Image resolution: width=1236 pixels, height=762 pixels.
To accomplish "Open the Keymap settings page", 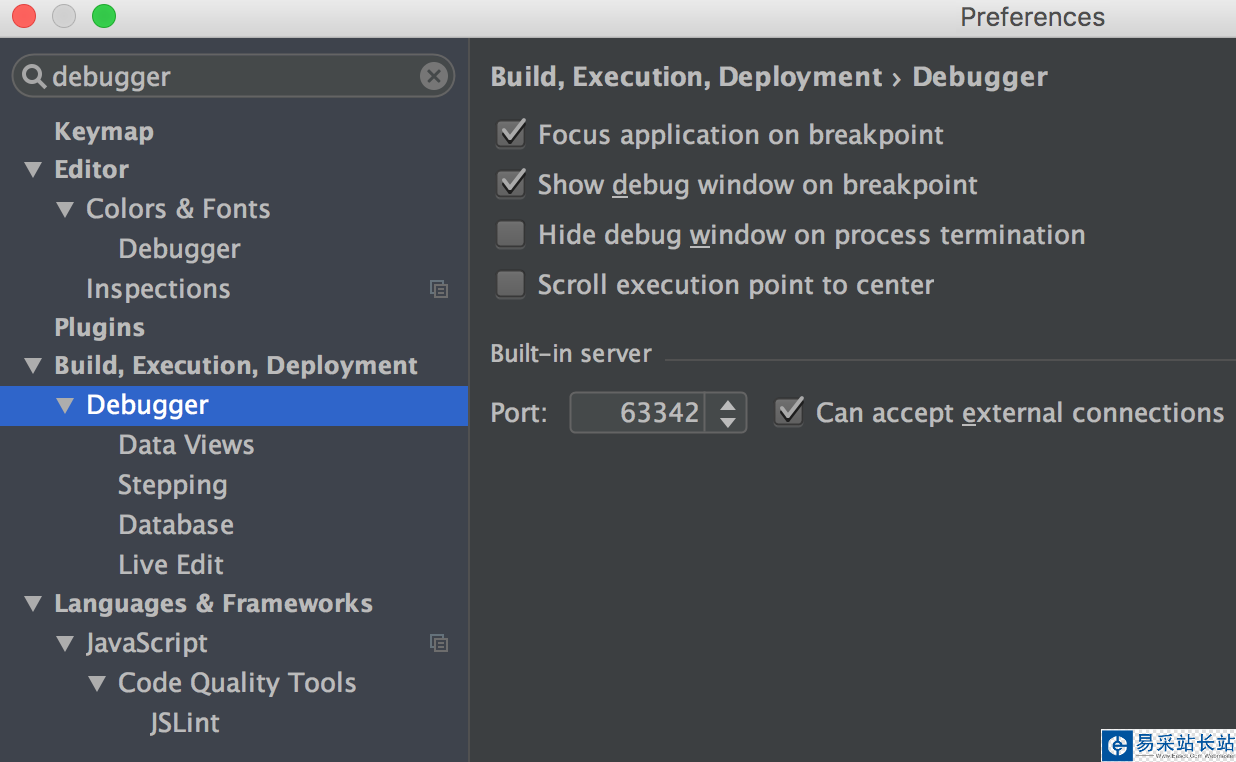I will (104, 131).
